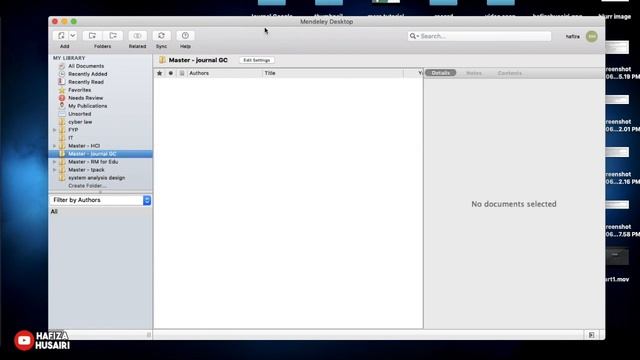Click the Sync toolbar icon
Image resolution: width=640 pixels, height=360 pixels.
coord(162,36)
